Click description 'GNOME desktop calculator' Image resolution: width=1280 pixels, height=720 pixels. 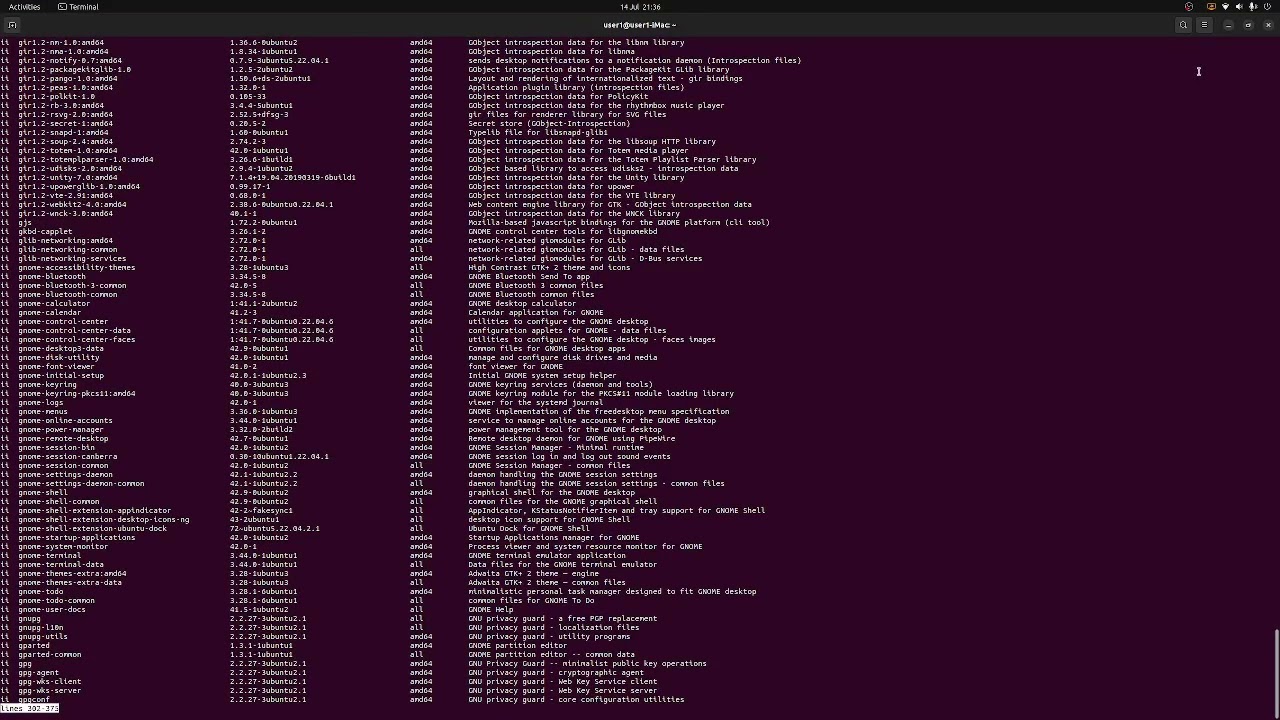pyautogui.click(x=522, y=304)
